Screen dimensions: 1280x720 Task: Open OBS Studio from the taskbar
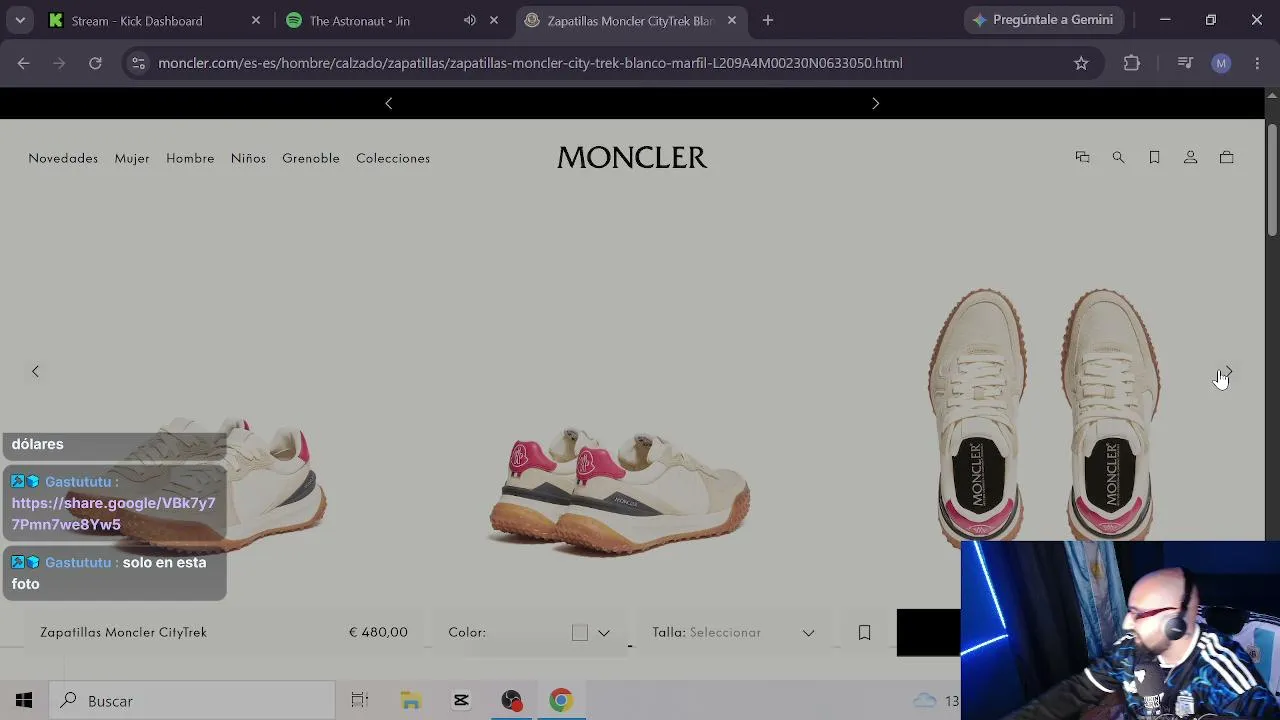(x=512, y=701)
